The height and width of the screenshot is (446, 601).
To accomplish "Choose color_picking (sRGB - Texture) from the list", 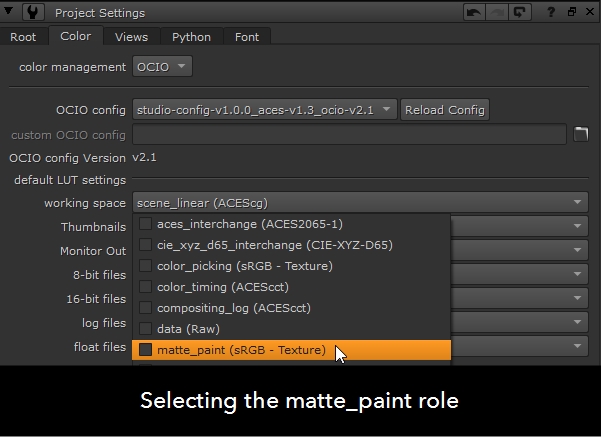I will [244, 266].
